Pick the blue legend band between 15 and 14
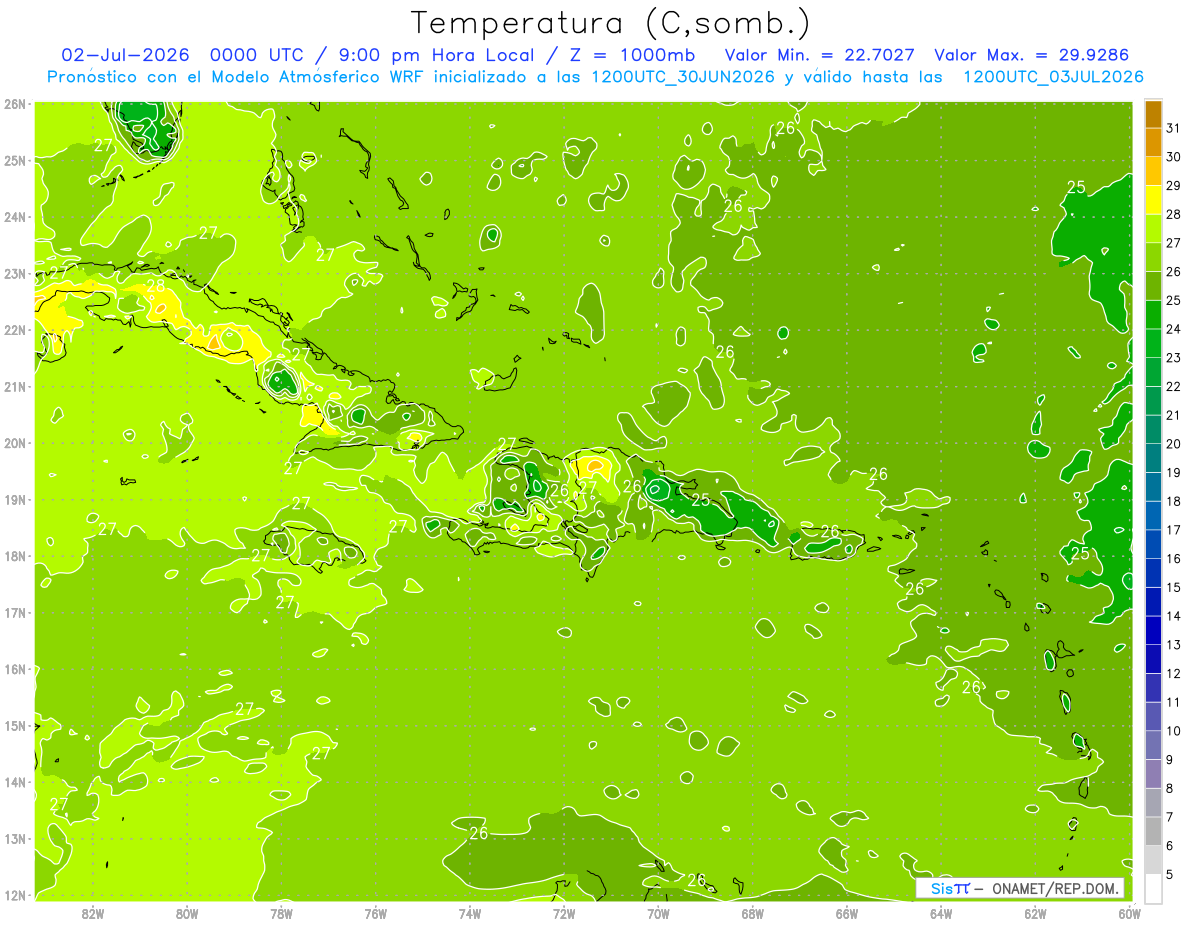Viewport: 1200px width, 927px height. [1153, 602]
